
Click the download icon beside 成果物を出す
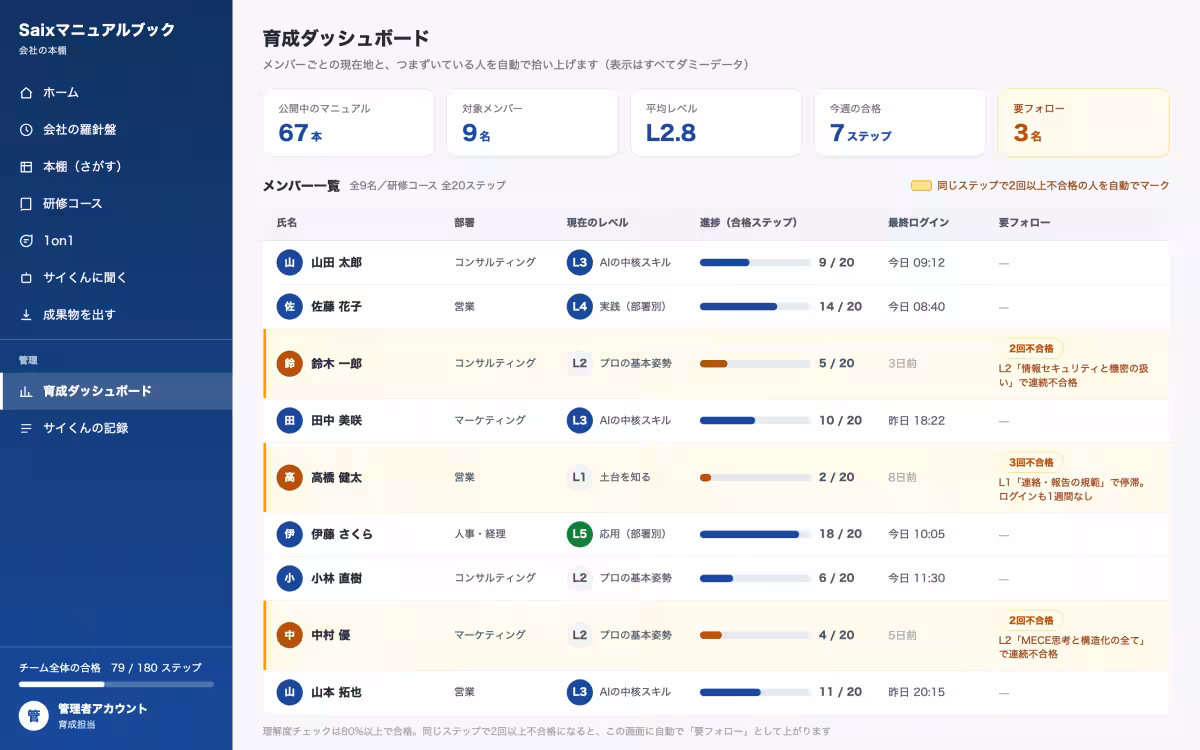pyautogui.click(x=26, y=314)
